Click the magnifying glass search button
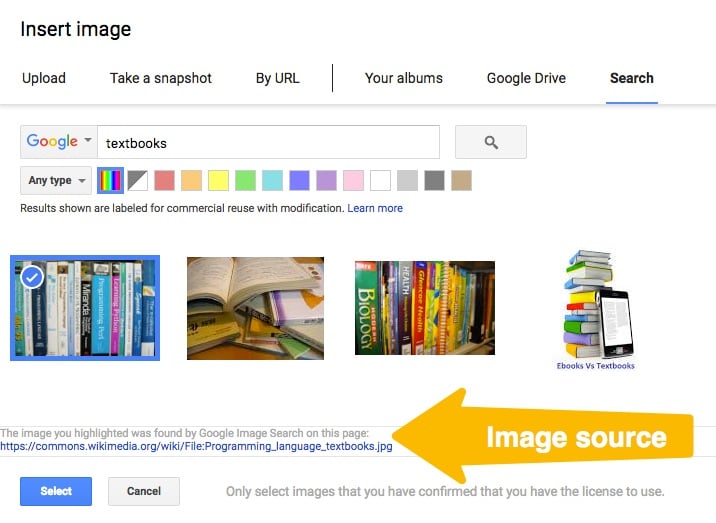 point(490,142)
